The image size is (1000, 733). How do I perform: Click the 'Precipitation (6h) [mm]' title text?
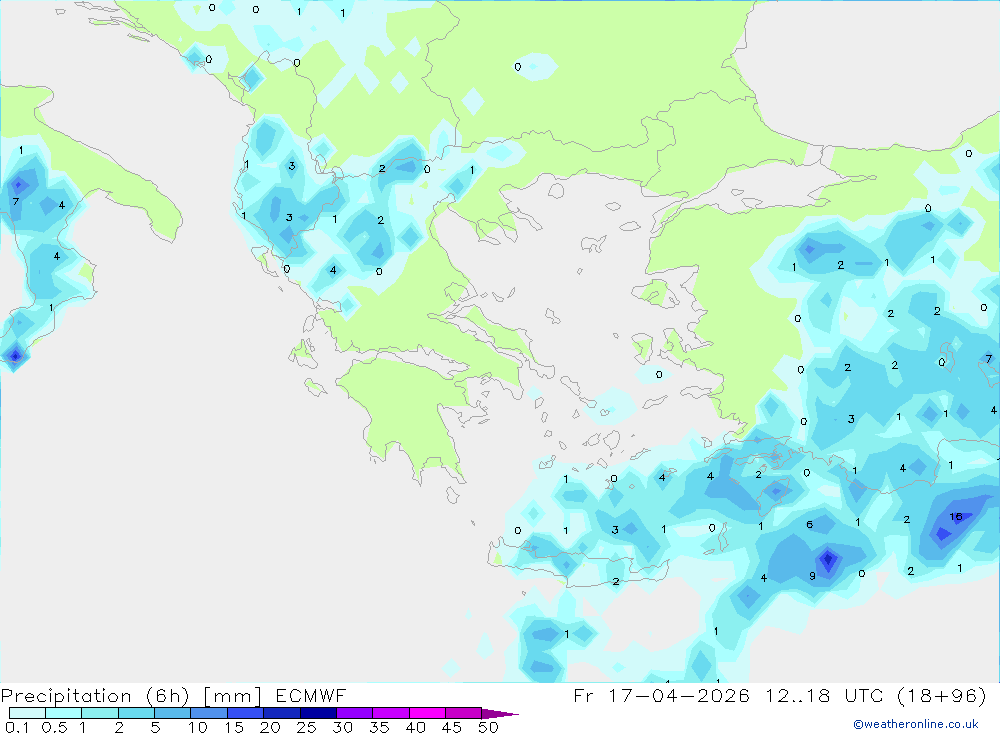131,696
